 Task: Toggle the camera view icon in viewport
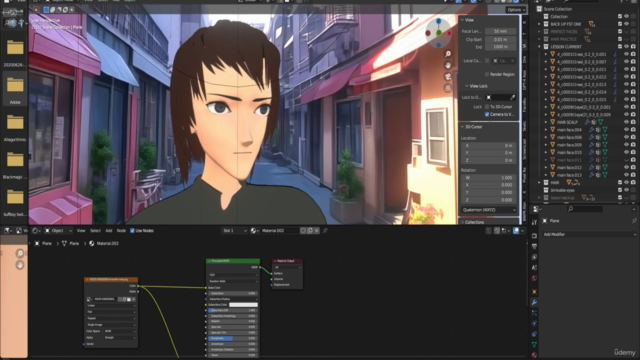pos(448,77)
